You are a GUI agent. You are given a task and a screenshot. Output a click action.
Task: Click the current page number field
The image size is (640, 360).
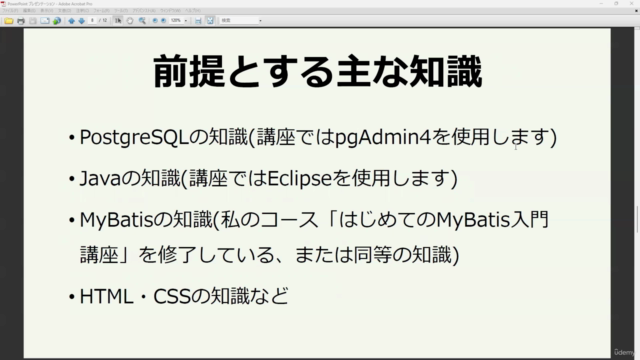[x=92, y=20]
